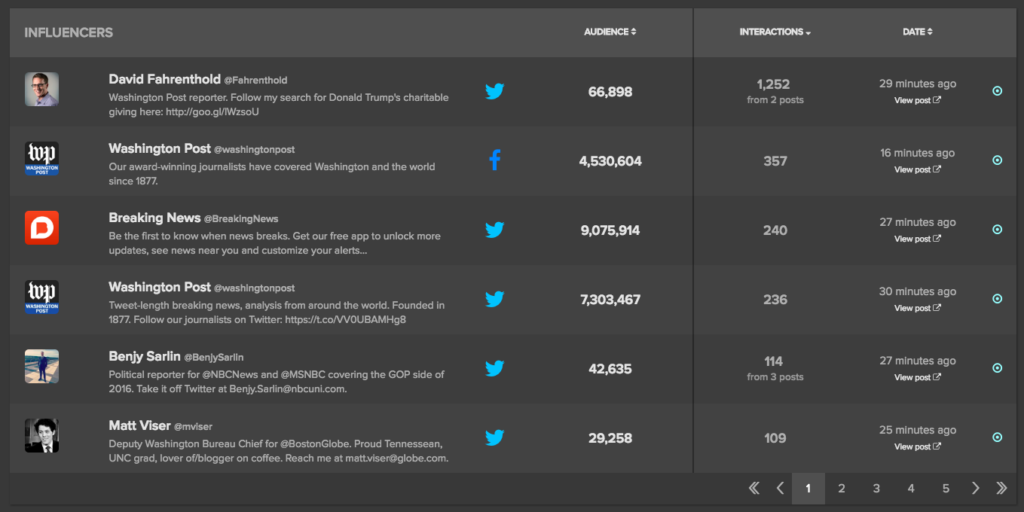Toggle the circle marker for David Fahrenthold
The width and height of the screenshot is (1024, 512).
point(997,91)
